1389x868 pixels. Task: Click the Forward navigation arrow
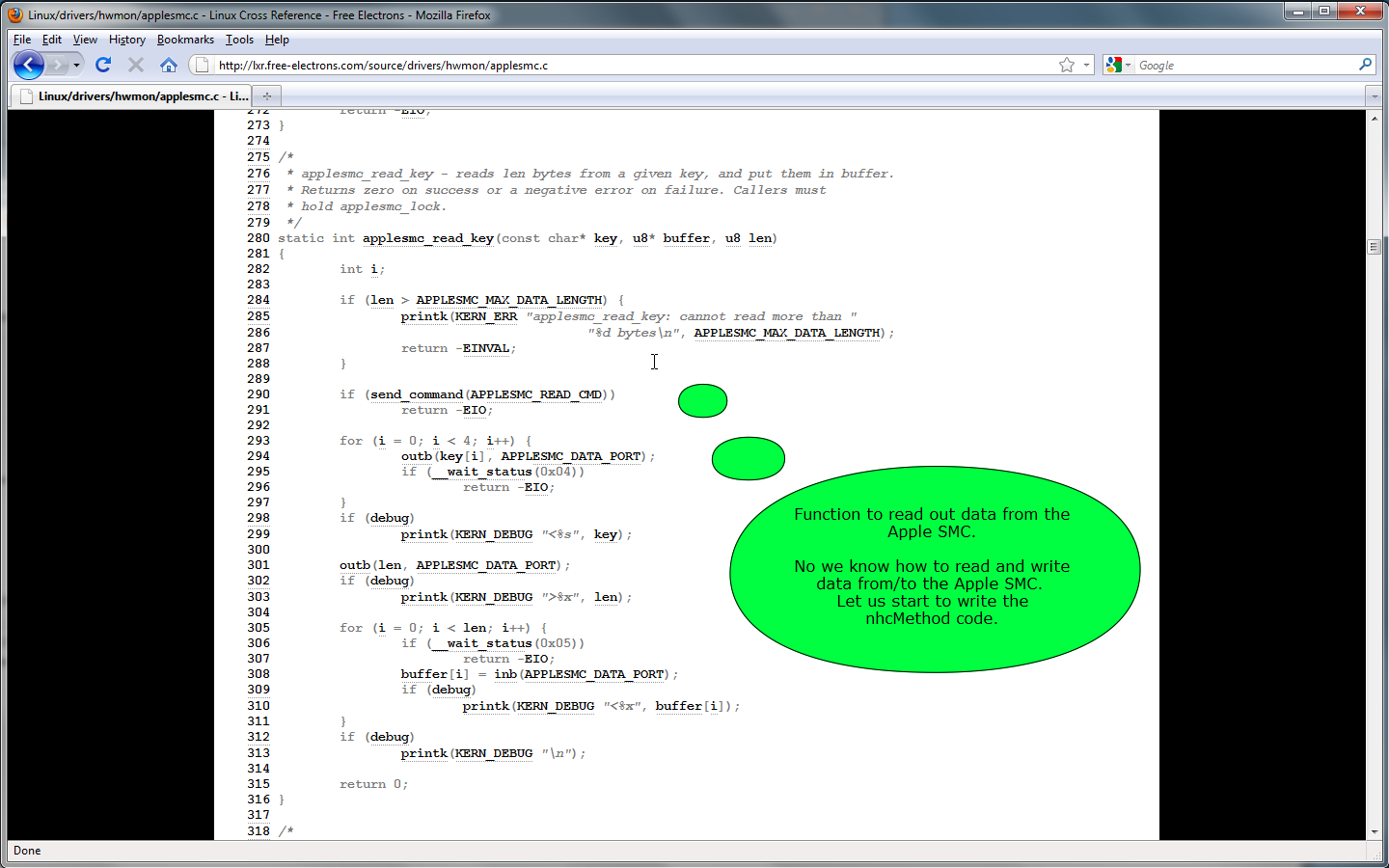58,65
